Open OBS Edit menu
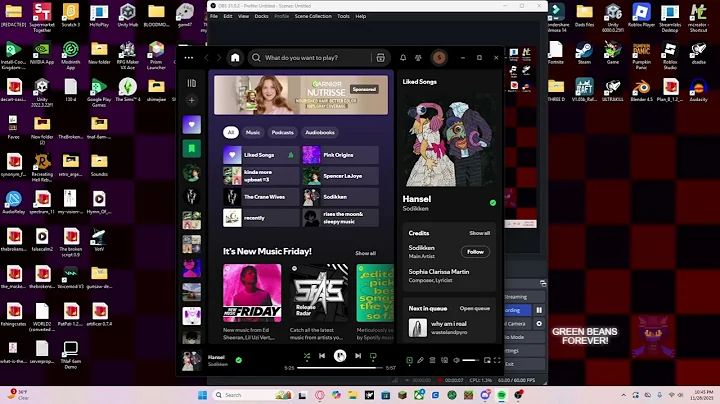Image resolution: width=720 pixels, height=404 pixels. point(228,16)
